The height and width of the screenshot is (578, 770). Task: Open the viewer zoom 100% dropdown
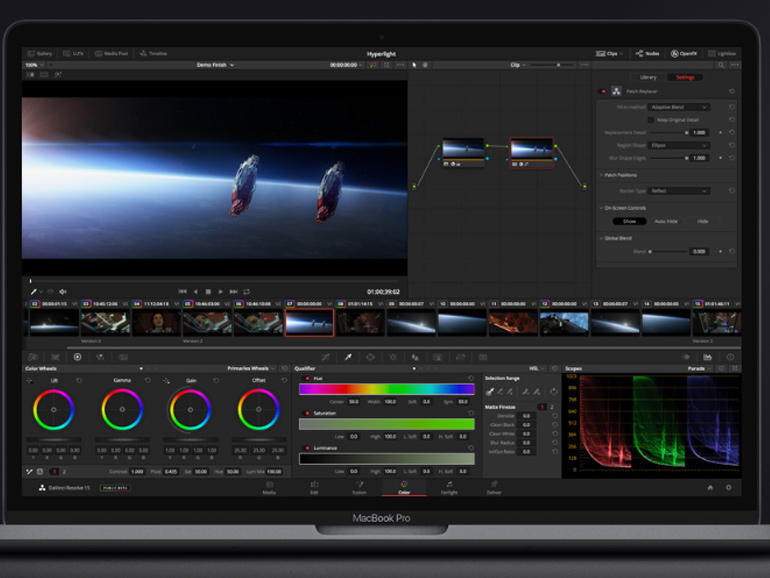(34, 65)
